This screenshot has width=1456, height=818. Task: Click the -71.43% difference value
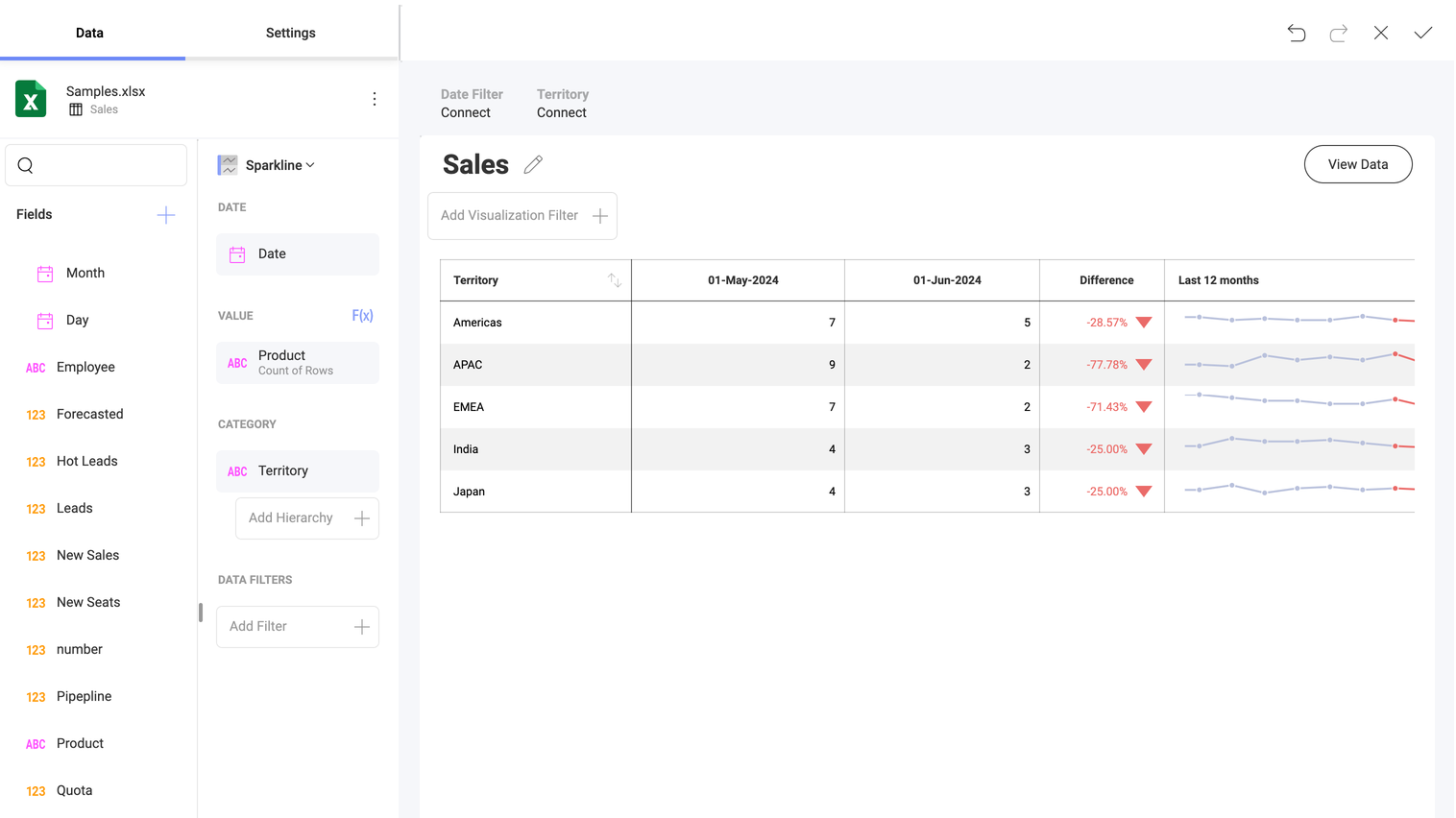point(1106,407)
